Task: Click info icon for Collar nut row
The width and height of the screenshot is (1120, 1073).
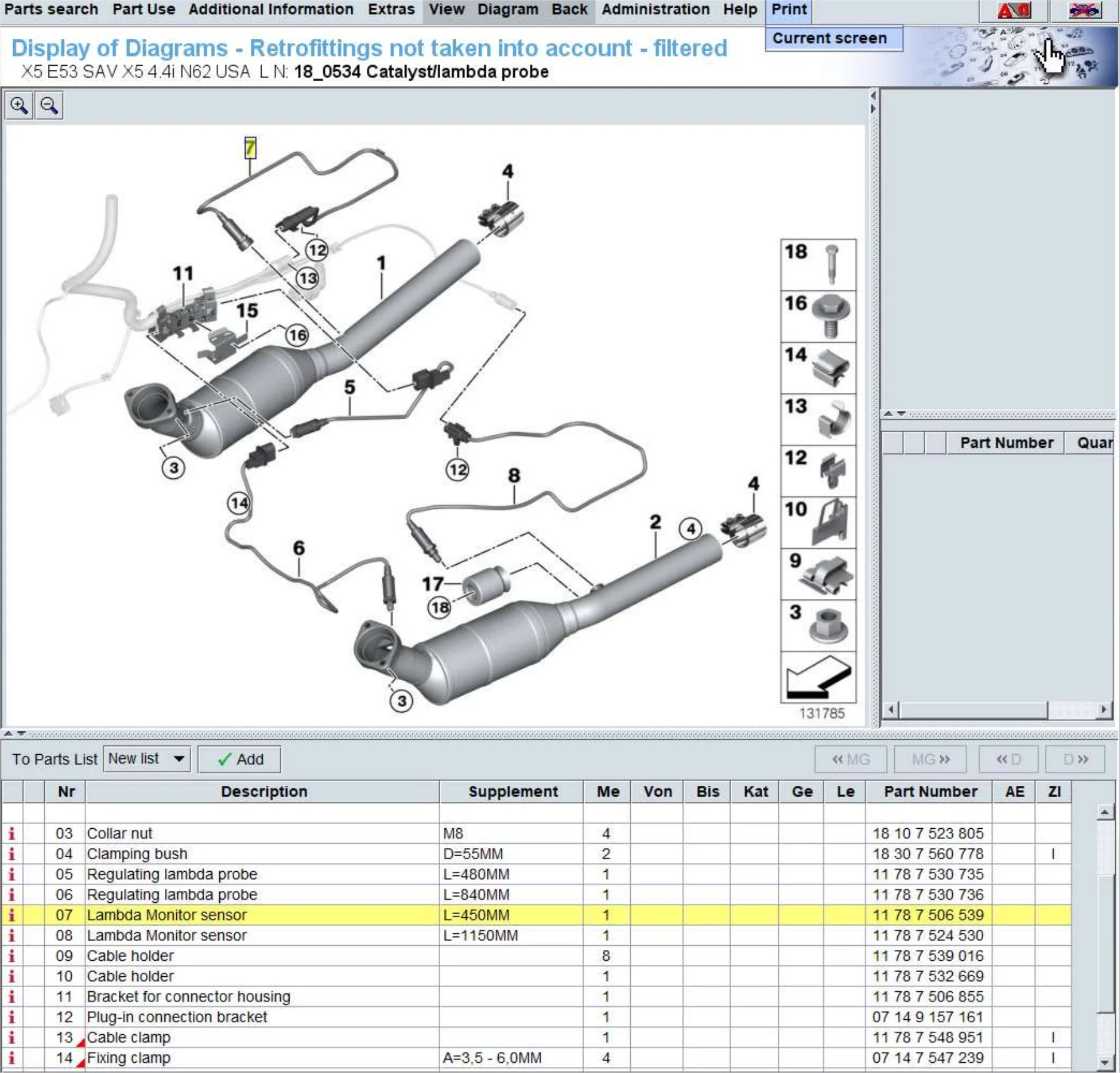Action: tap(11, 833)
